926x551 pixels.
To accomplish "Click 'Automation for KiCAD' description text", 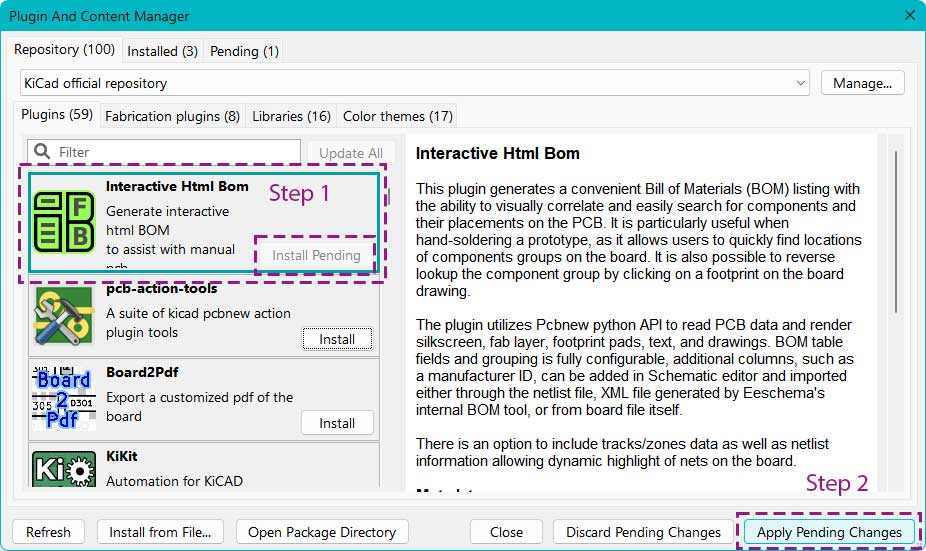I will [174, 481].
